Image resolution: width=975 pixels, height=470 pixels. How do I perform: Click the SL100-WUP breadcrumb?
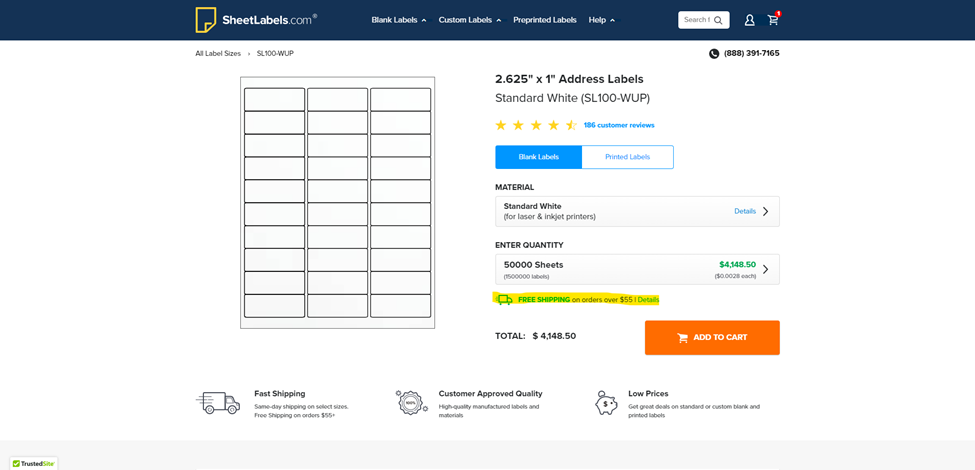pyautogui.click(x=275, y=53)
